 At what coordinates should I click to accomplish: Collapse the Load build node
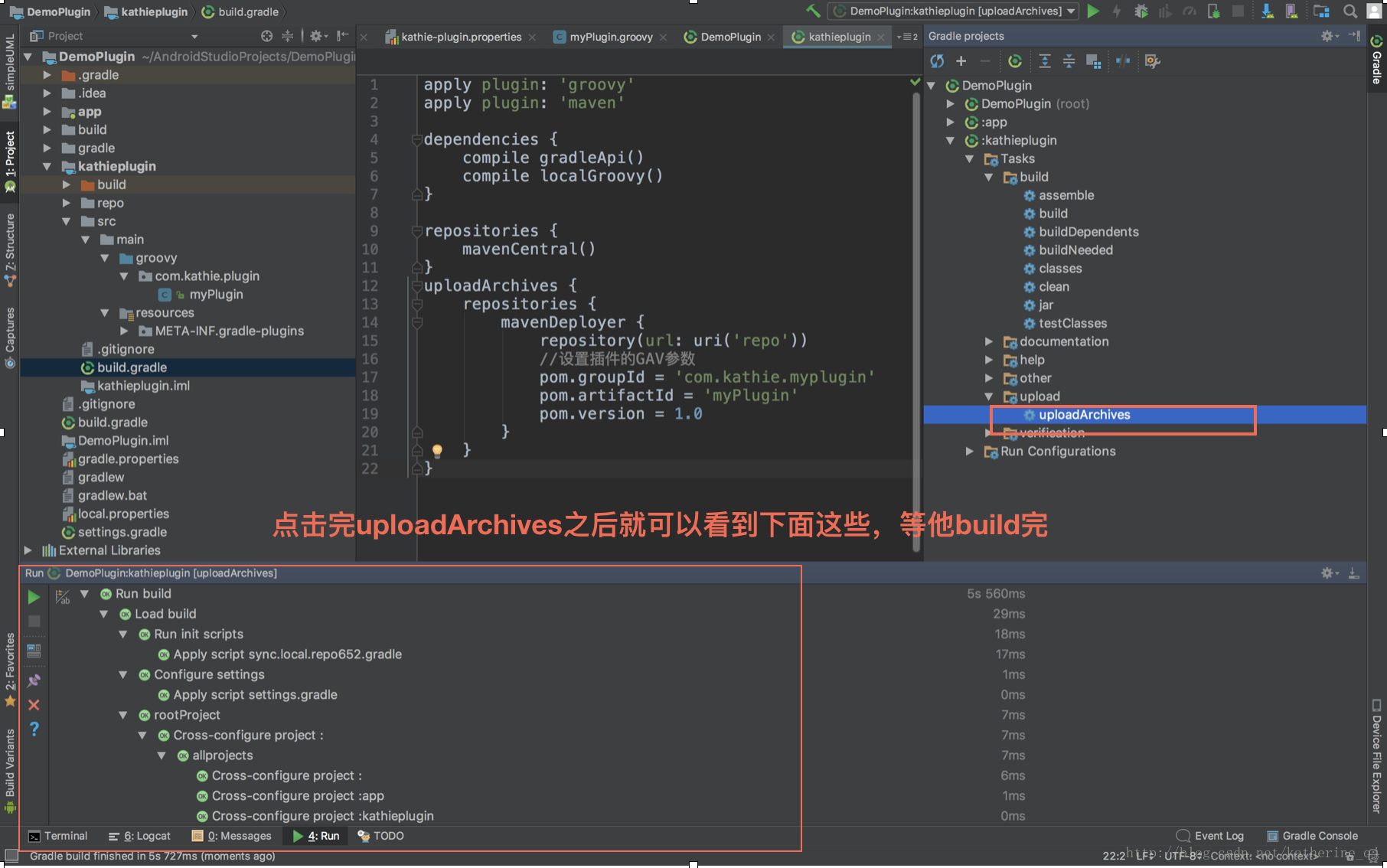104,614
